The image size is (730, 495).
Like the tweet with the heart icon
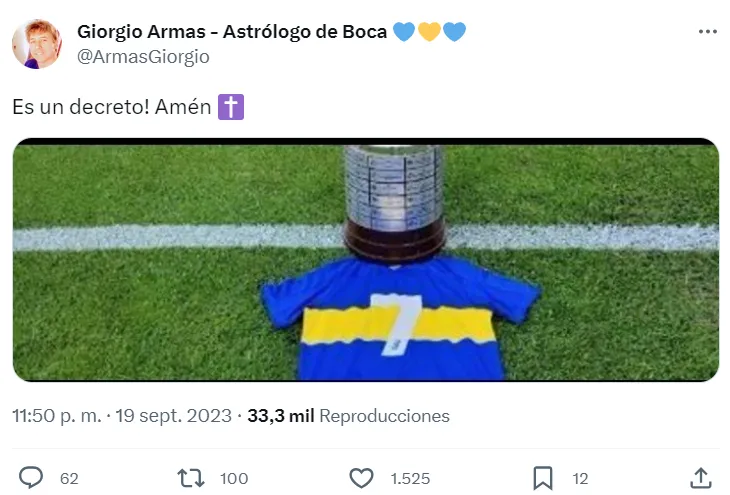(361, 478)
